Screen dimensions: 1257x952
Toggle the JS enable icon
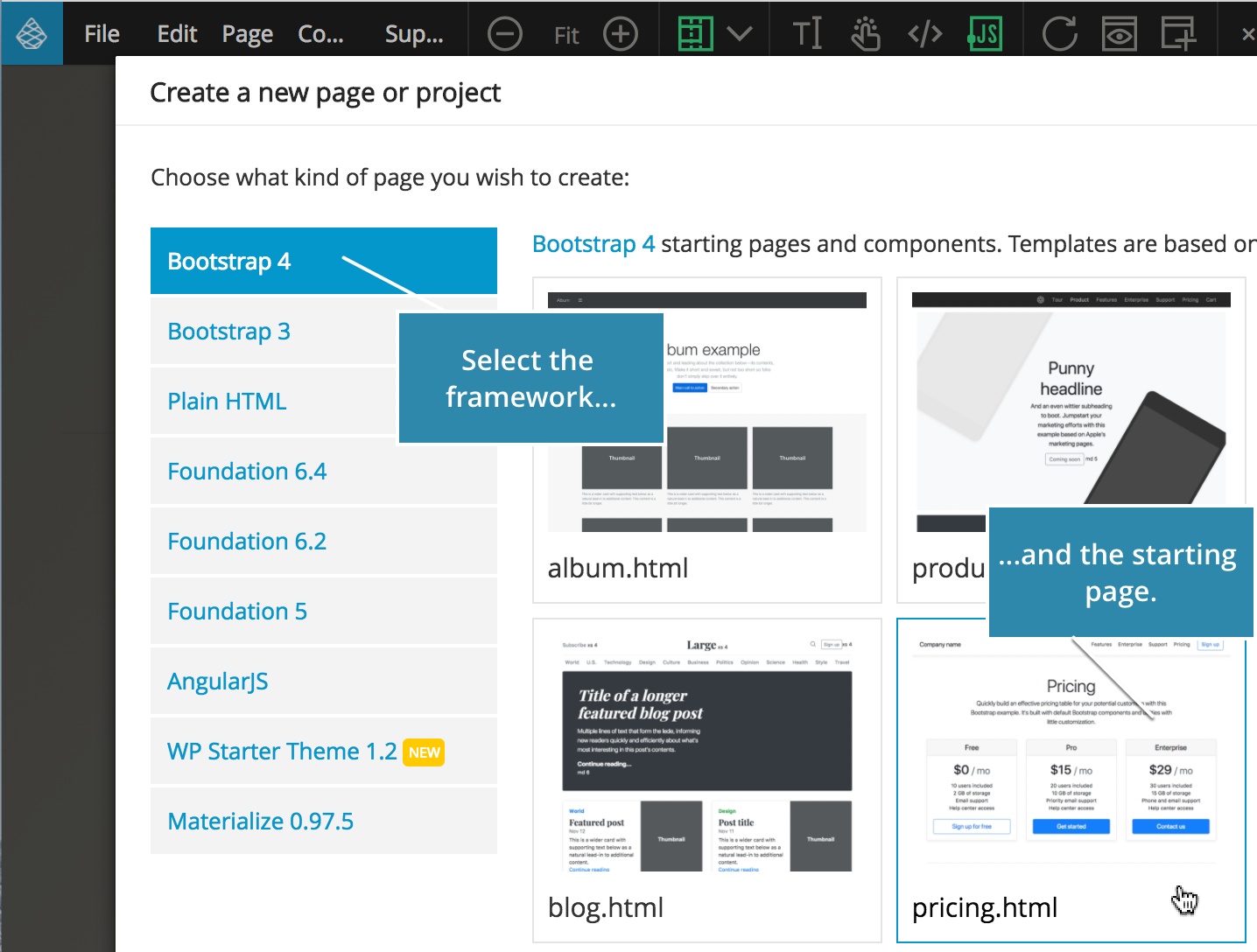pos(985,34)
